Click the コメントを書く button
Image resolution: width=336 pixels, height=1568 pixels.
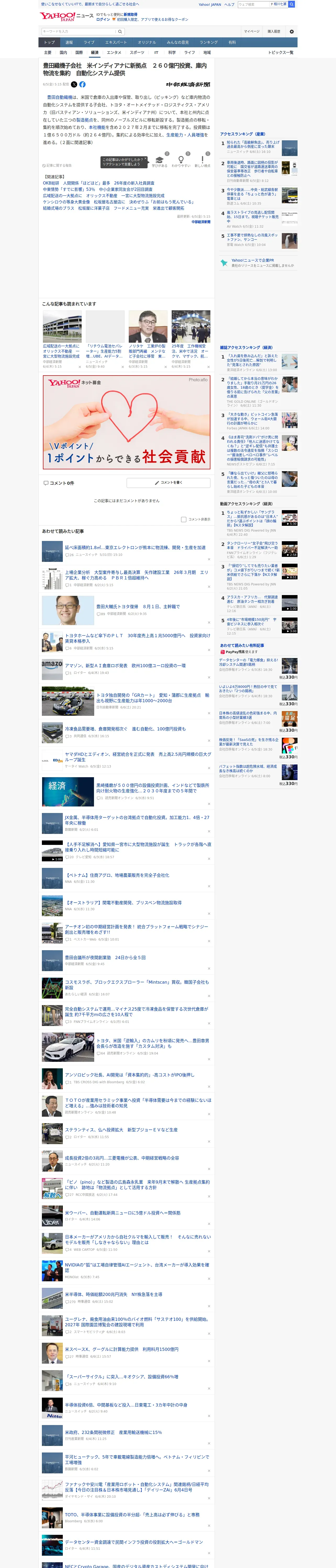tap(168, 483)
